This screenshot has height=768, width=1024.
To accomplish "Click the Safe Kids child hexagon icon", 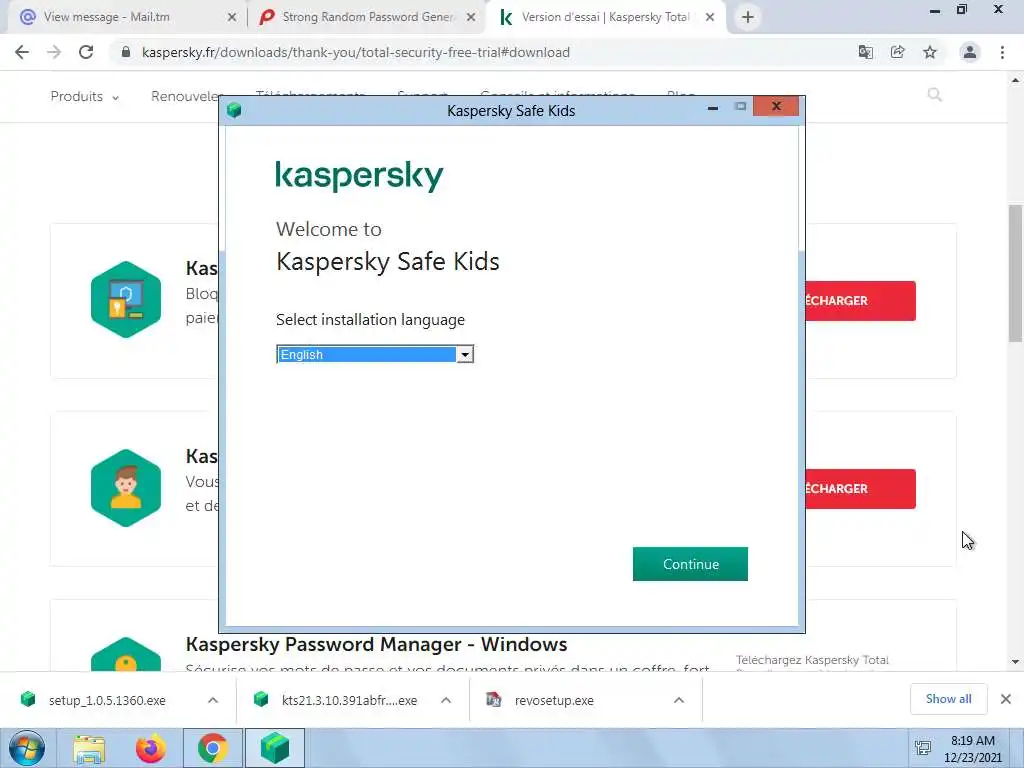I will click(x=126, y=487).
